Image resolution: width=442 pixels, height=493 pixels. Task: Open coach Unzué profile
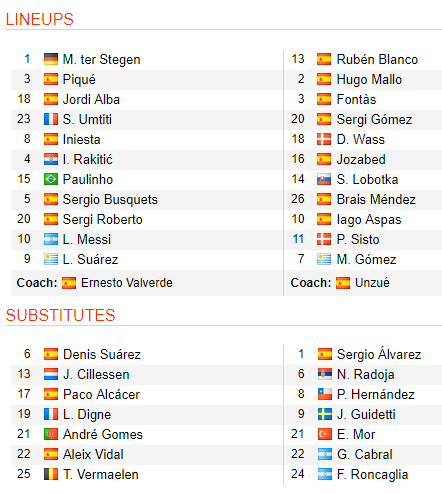click(x=372, y=283)
